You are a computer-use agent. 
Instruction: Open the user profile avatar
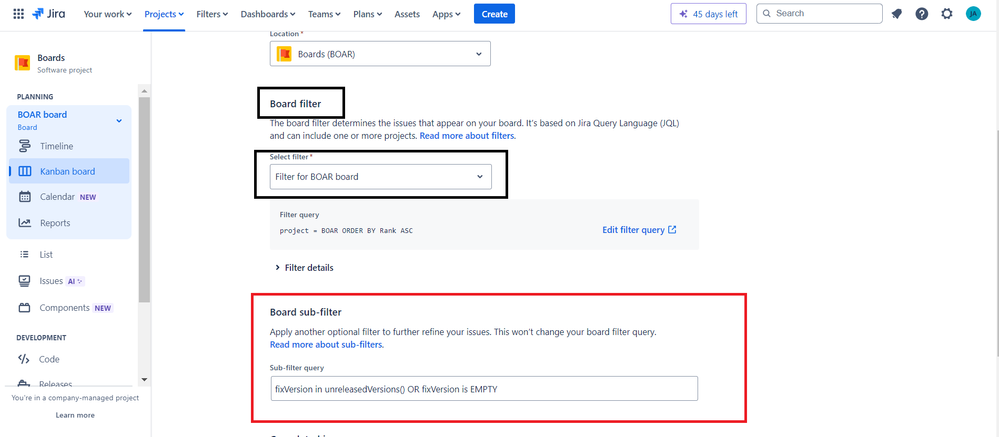973,13
